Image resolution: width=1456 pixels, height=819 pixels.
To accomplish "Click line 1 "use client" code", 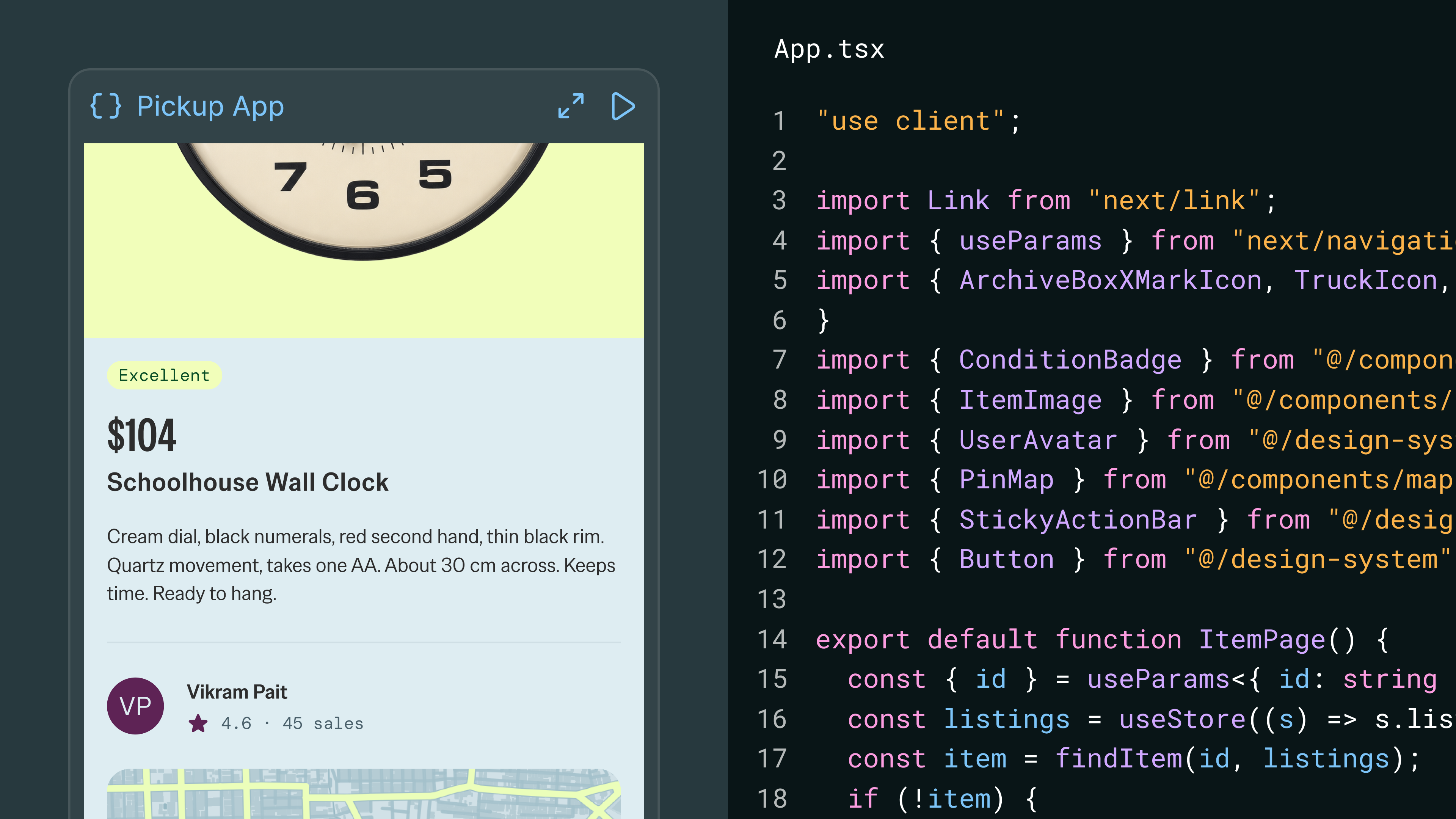I will click(x=919, y=121).
